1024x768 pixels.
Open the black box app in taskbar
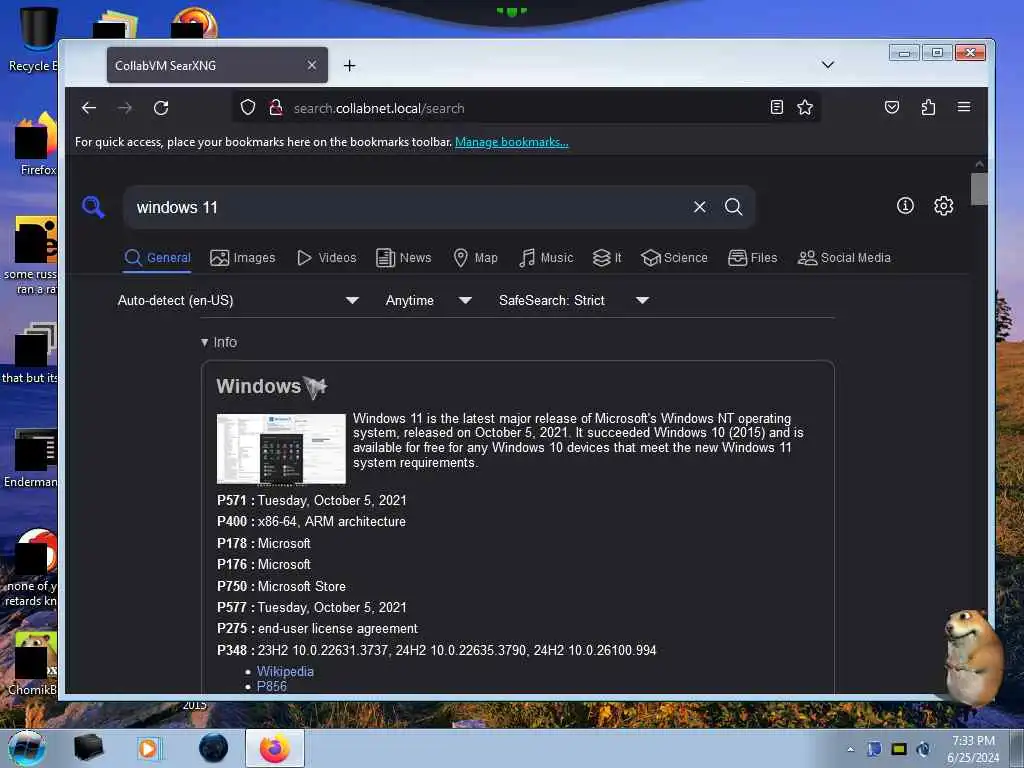pos(88,748)
